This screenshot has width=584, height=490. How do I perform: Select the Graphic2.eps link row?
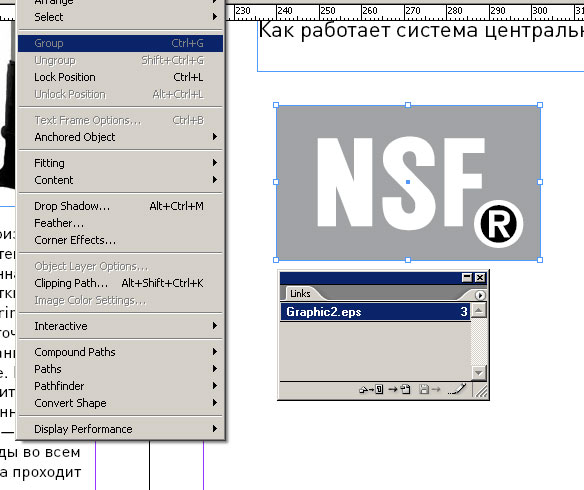pos(375,312)
